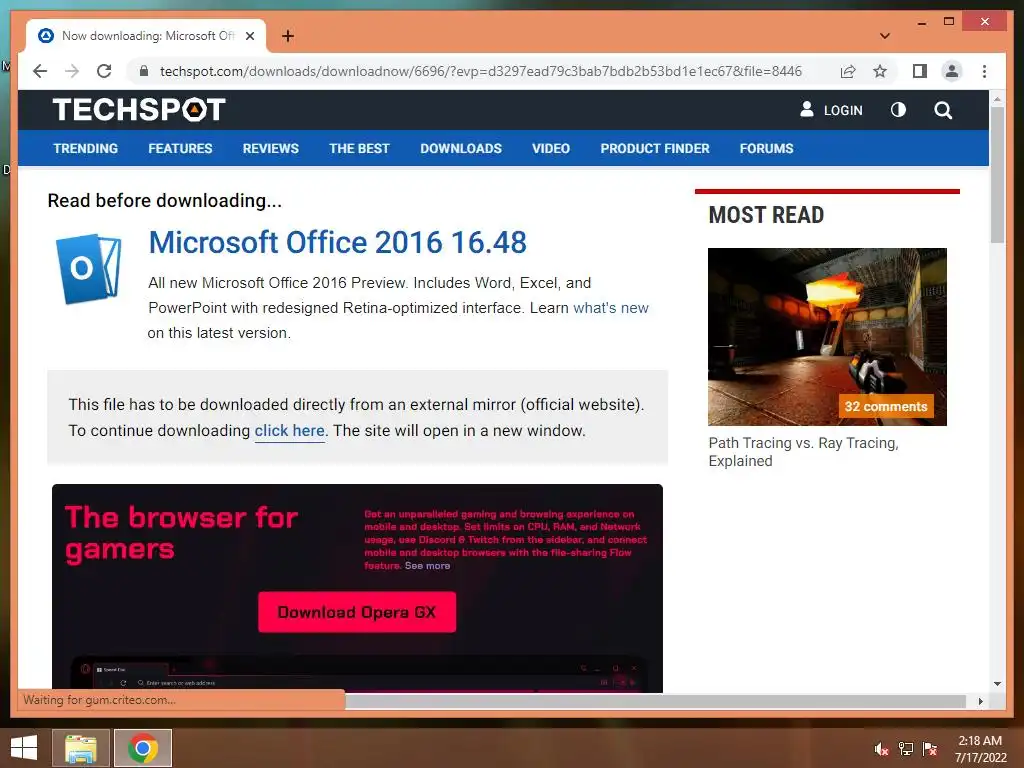Click "The browser for gamers" ad headline
Viewport: 1024px width, 768px height.
point(182,534)
